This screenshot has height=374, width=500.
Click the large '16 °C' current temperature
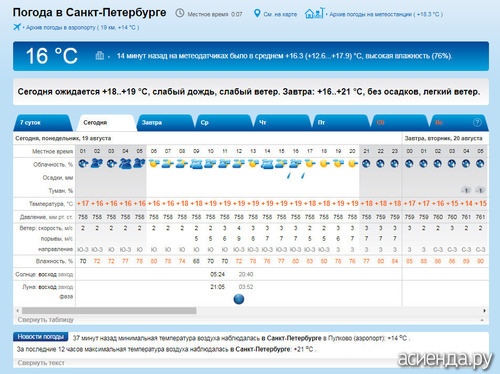click(52, 56)
